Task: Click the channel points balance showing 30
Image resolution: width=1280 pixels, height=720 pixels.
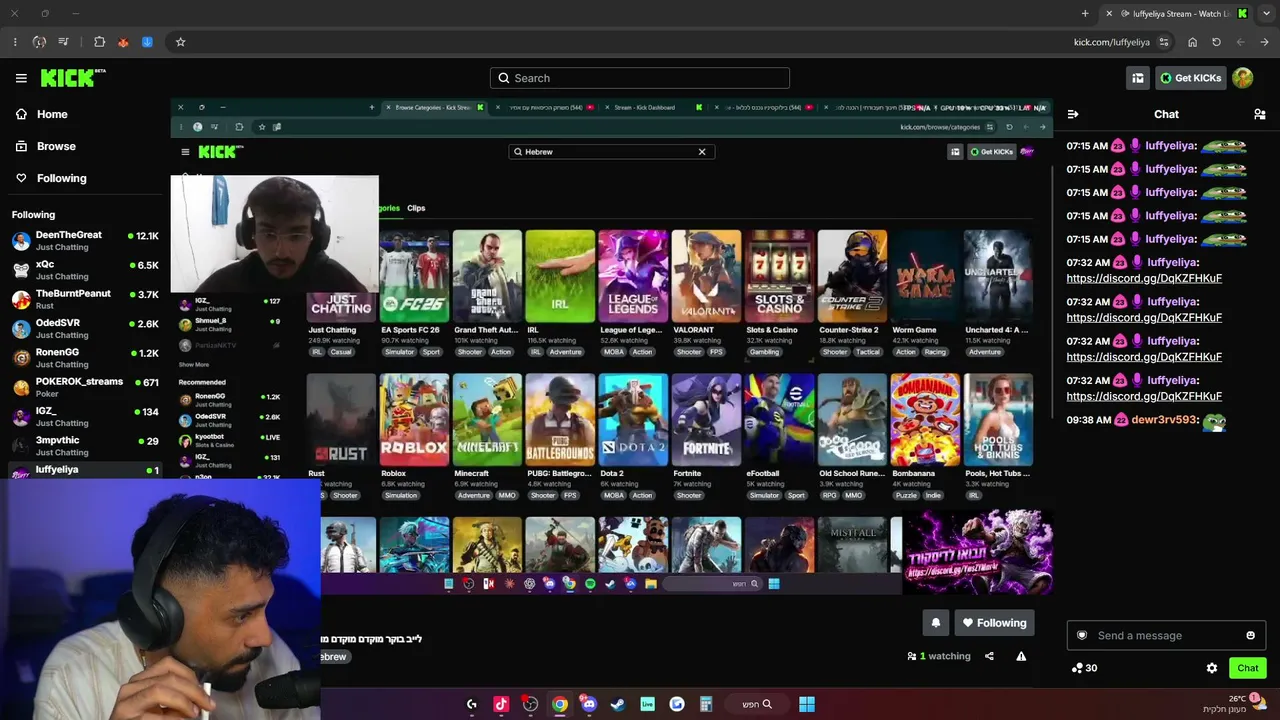Action: 1084,668
